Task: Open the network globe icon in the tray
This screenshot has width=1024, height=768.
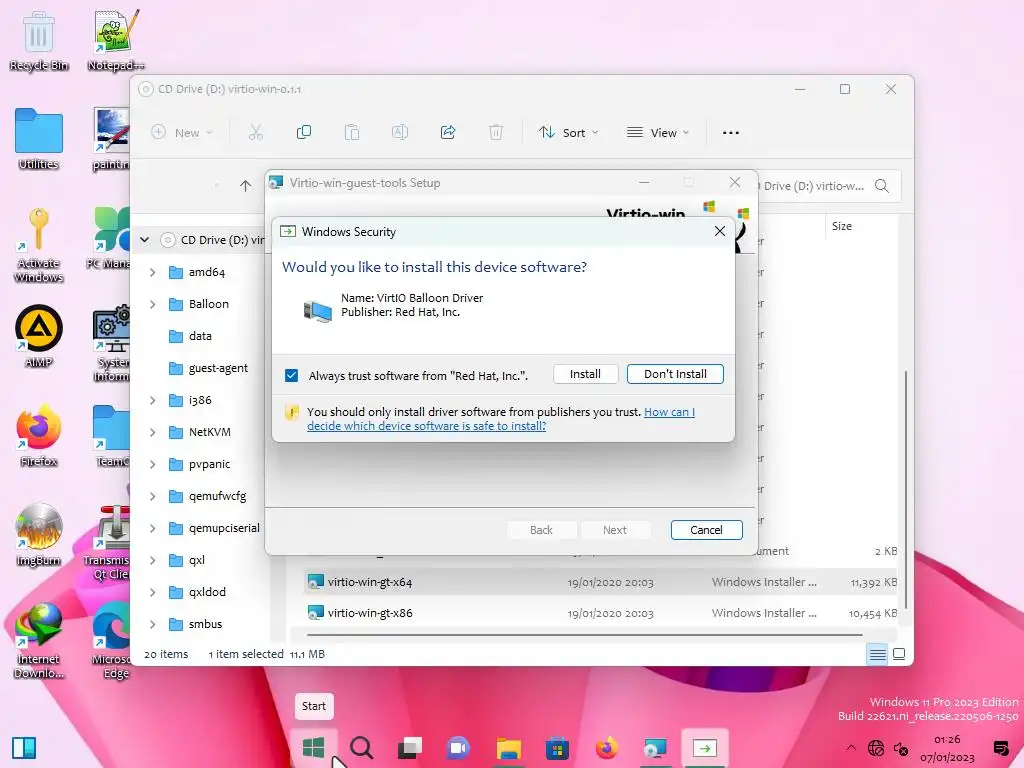Action: point(876,748)
